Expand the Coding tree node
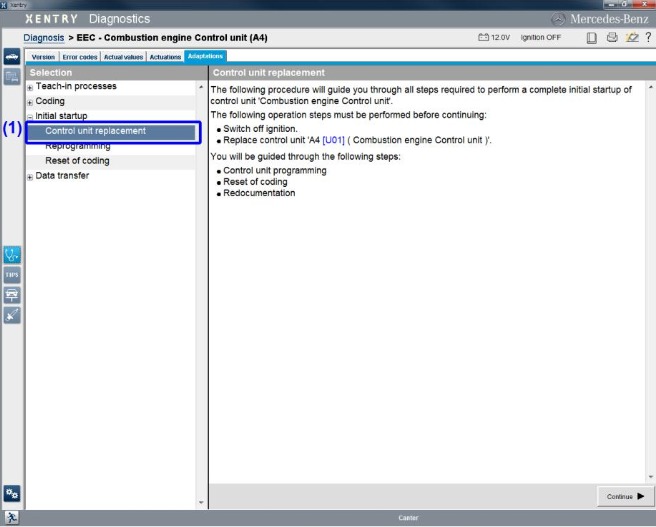656x527 pixels. [x=30, y=102]
